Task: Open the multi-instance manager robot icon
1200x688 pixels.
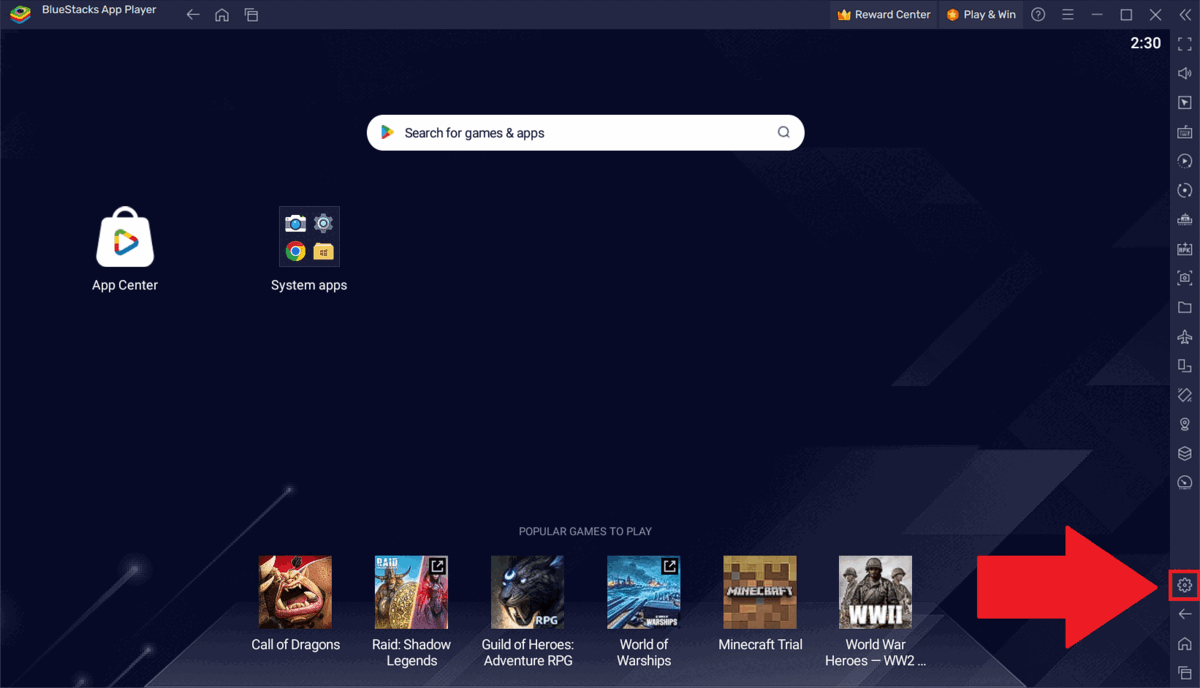Action: (x=1185, y=219)
